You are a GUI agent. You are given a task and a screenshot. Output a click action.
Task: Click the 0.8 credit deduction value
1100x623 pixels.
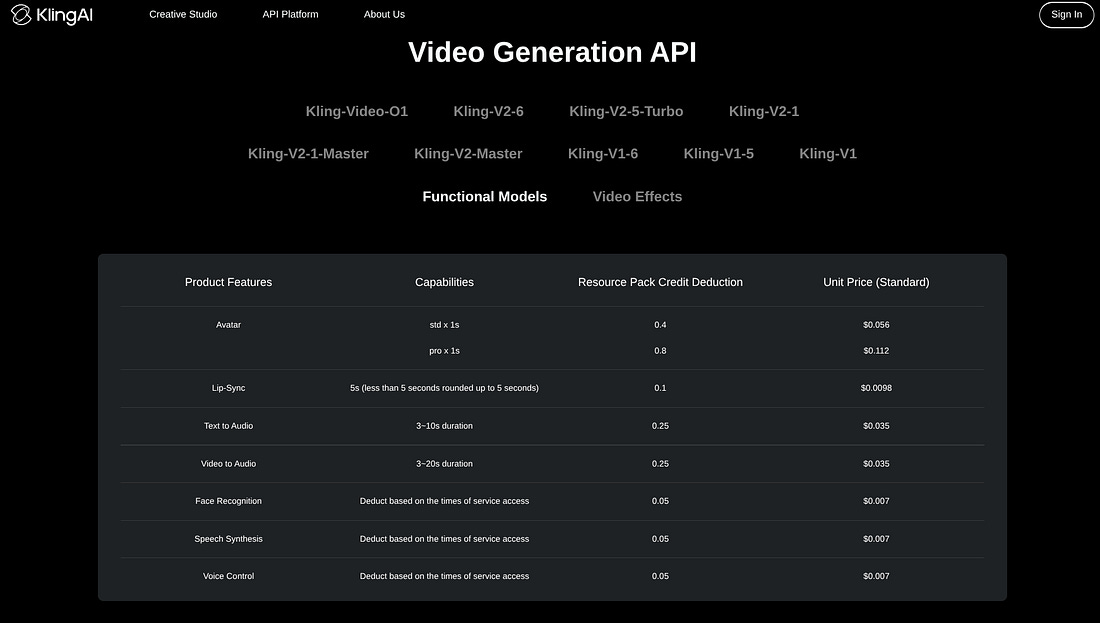(x=660, y=351)
